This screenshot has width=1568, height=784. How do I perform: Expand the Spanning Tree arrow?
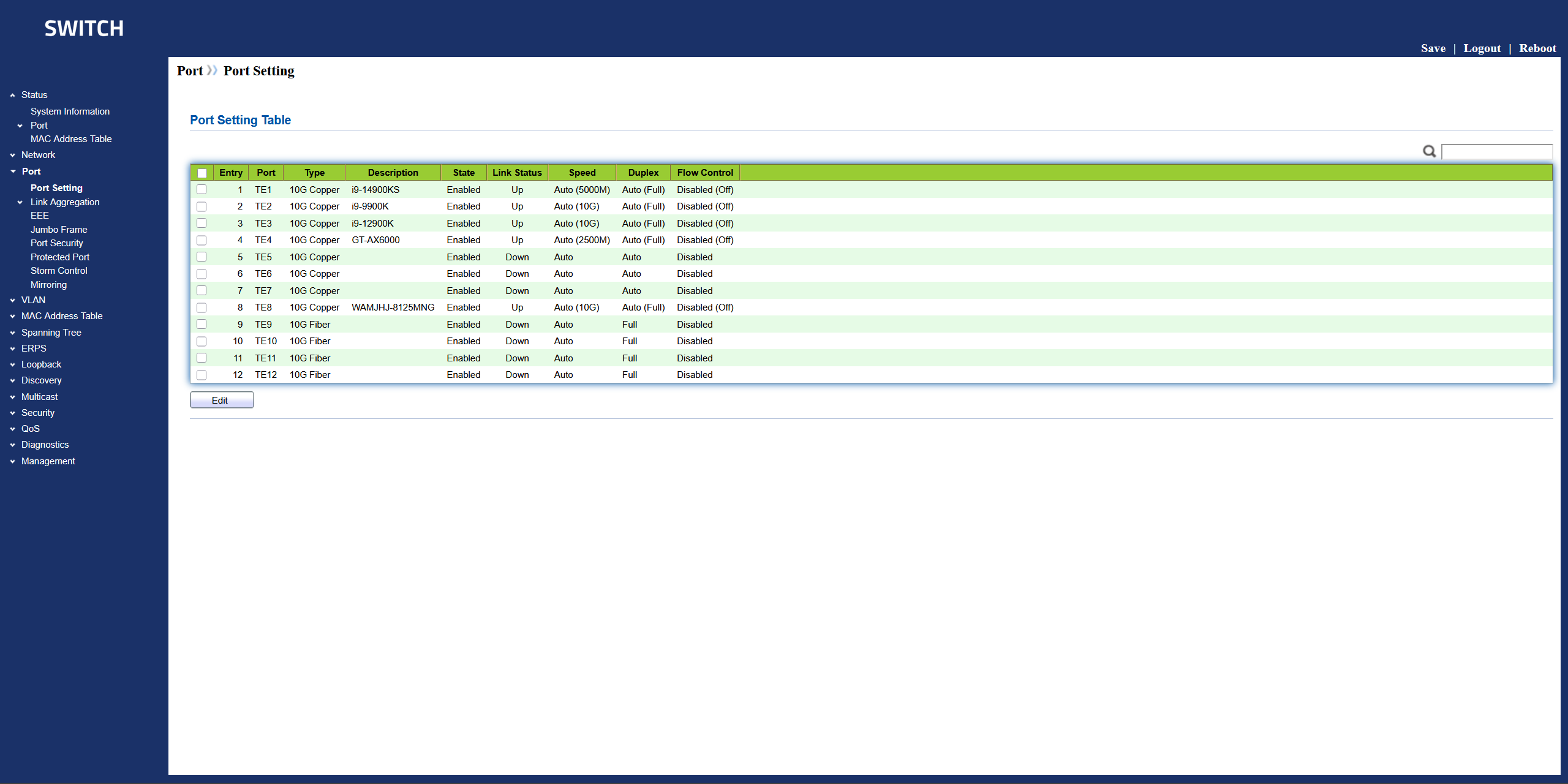[12, 333]
